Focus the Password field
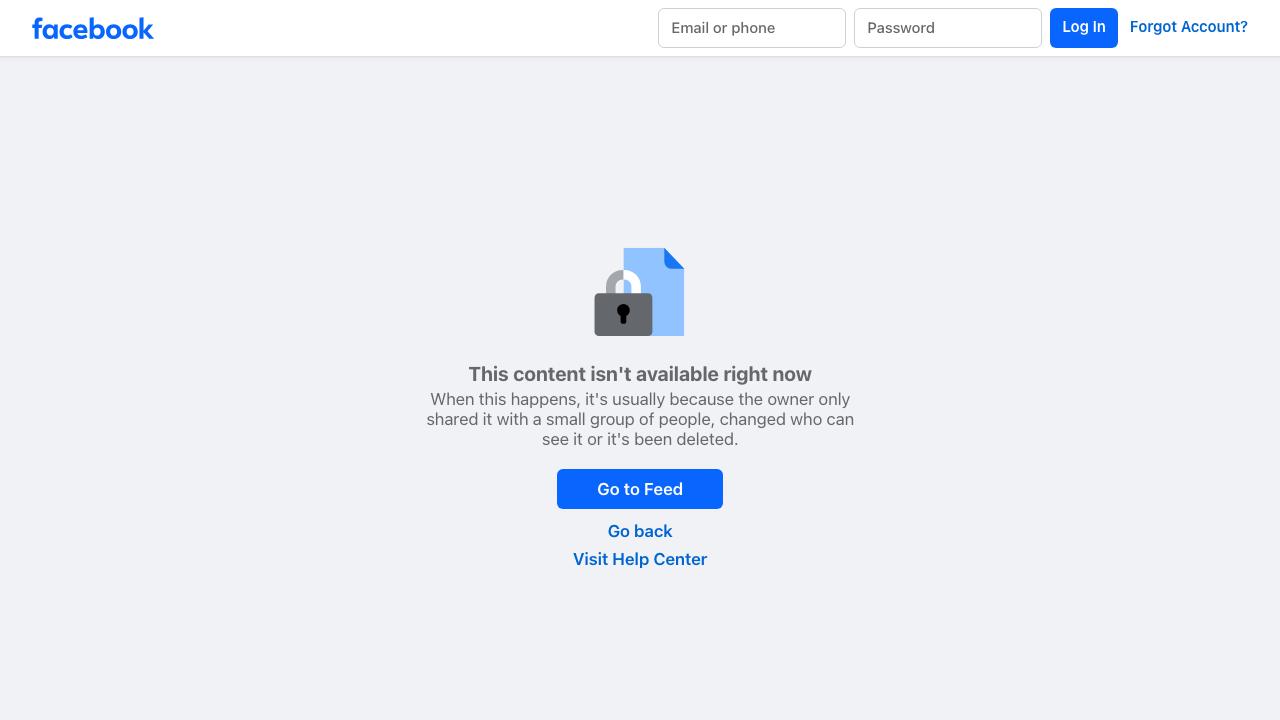The image size is (1280, 720). pos(948,28)
